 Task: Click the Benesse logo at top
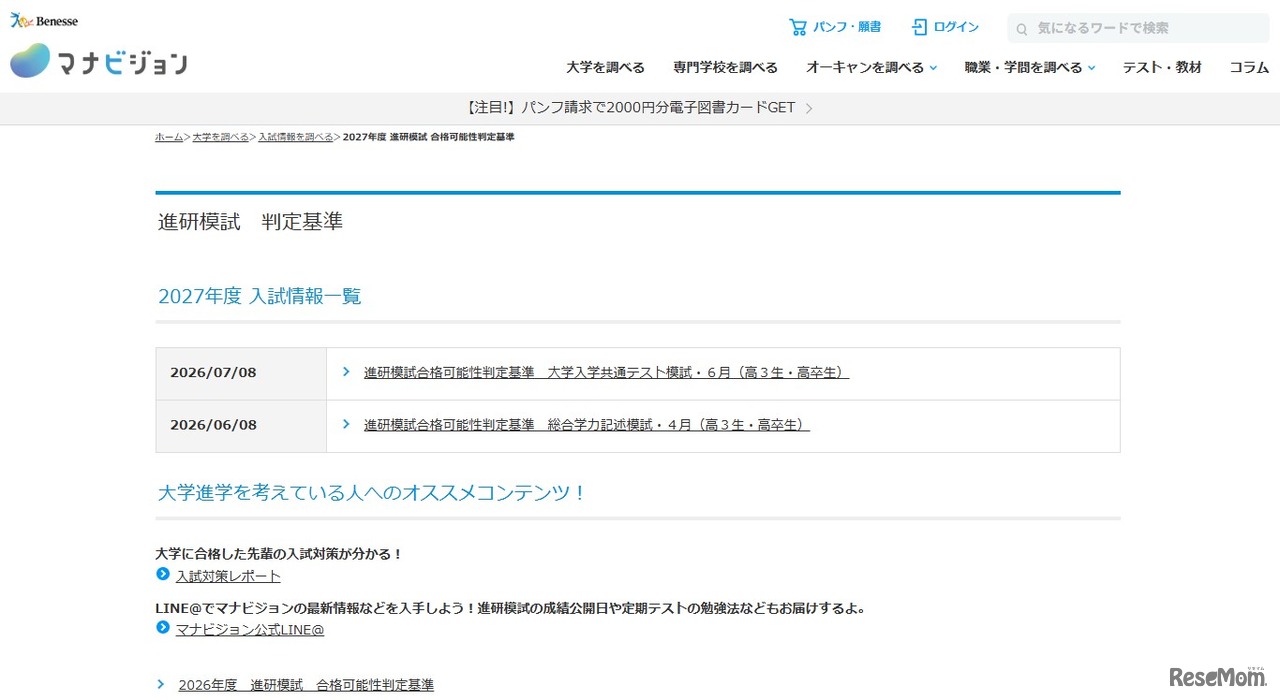pyautogui.click(x=44, y=20)
